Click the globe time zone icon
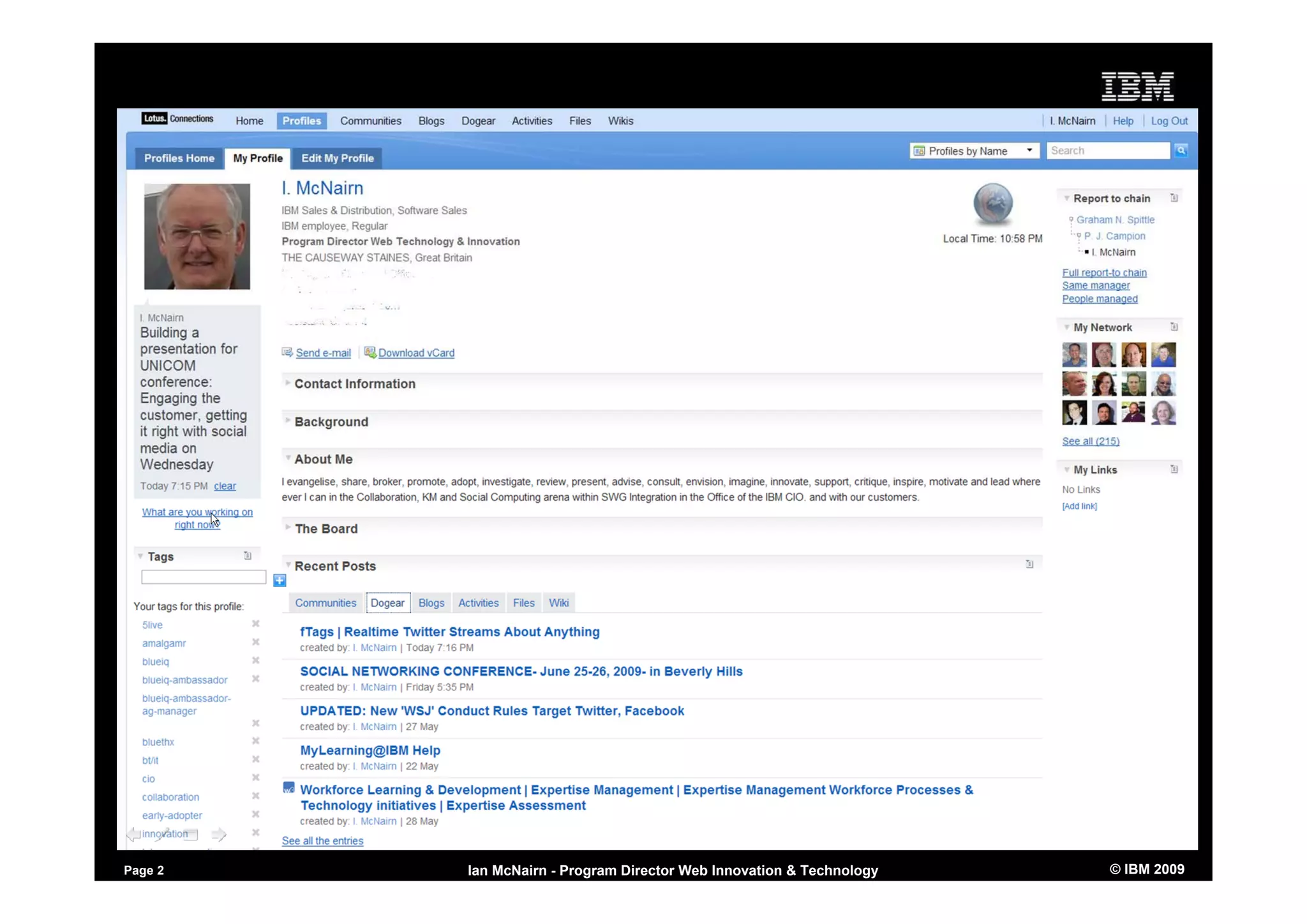This screenshot has height=924, width=1307. pyautogui.click(x=992, y=204)
